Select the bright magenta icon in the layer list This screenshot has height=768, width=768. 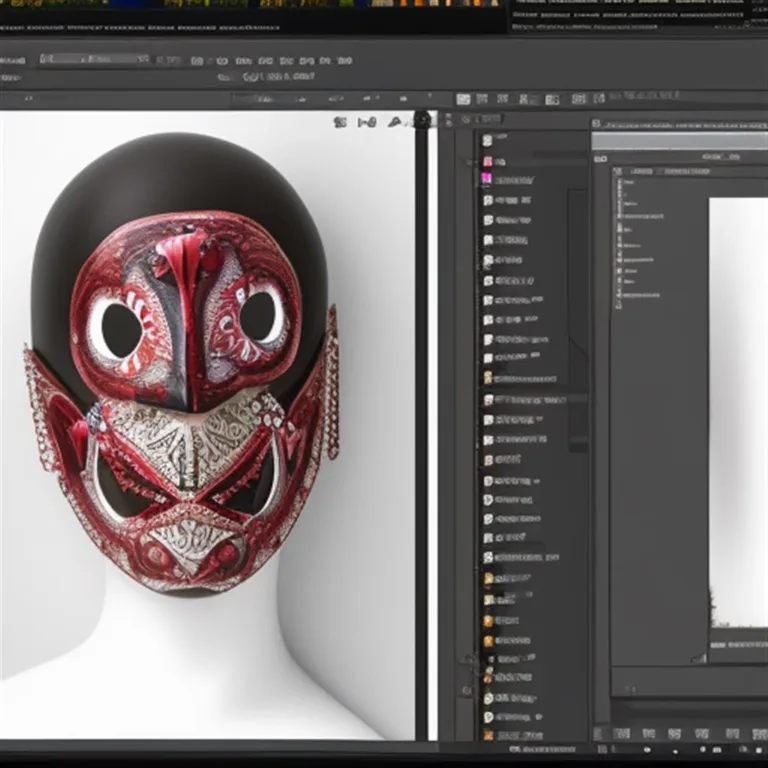click(487, 179)
